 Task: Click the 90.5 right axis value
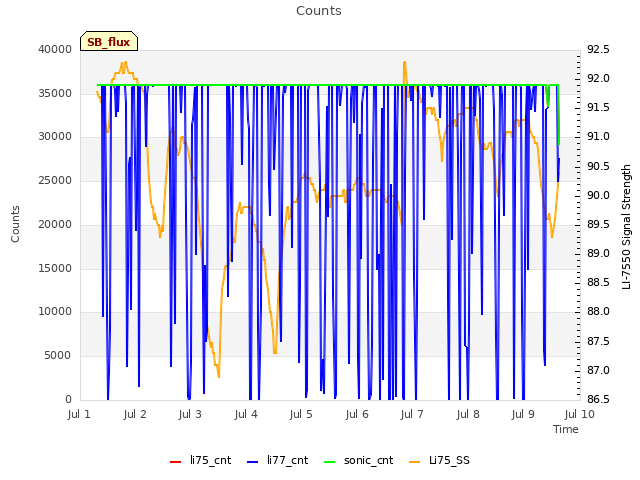[x=598, y=166]
